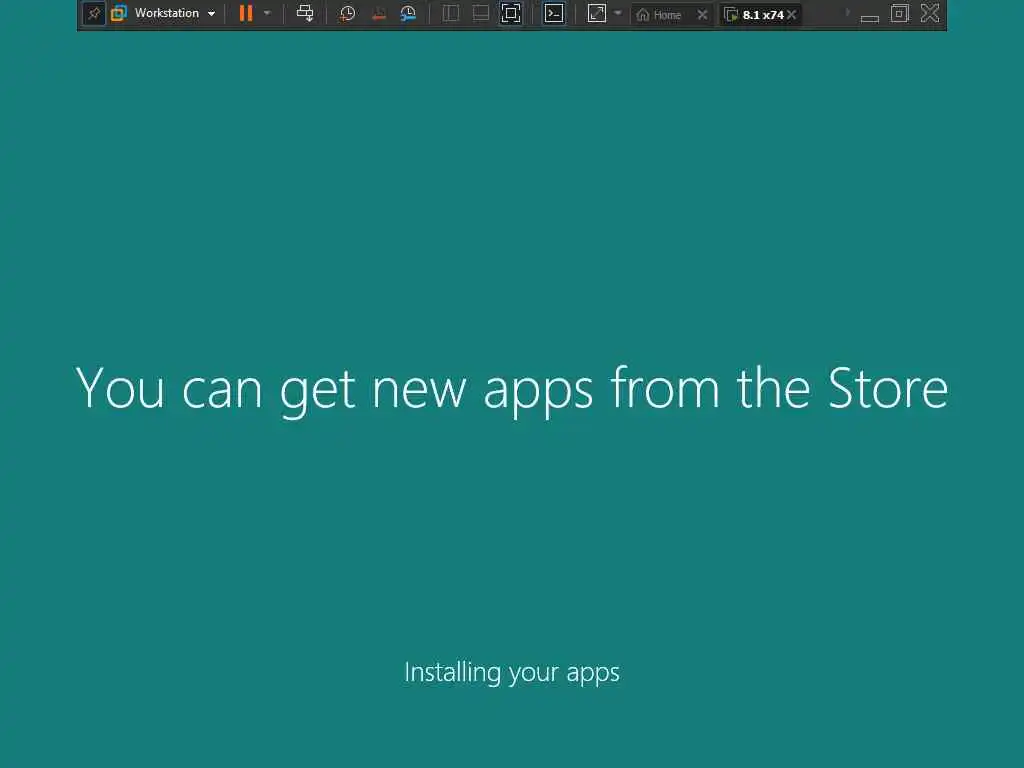Open the console view icon
1024x768 pixels.
(554, 14)
